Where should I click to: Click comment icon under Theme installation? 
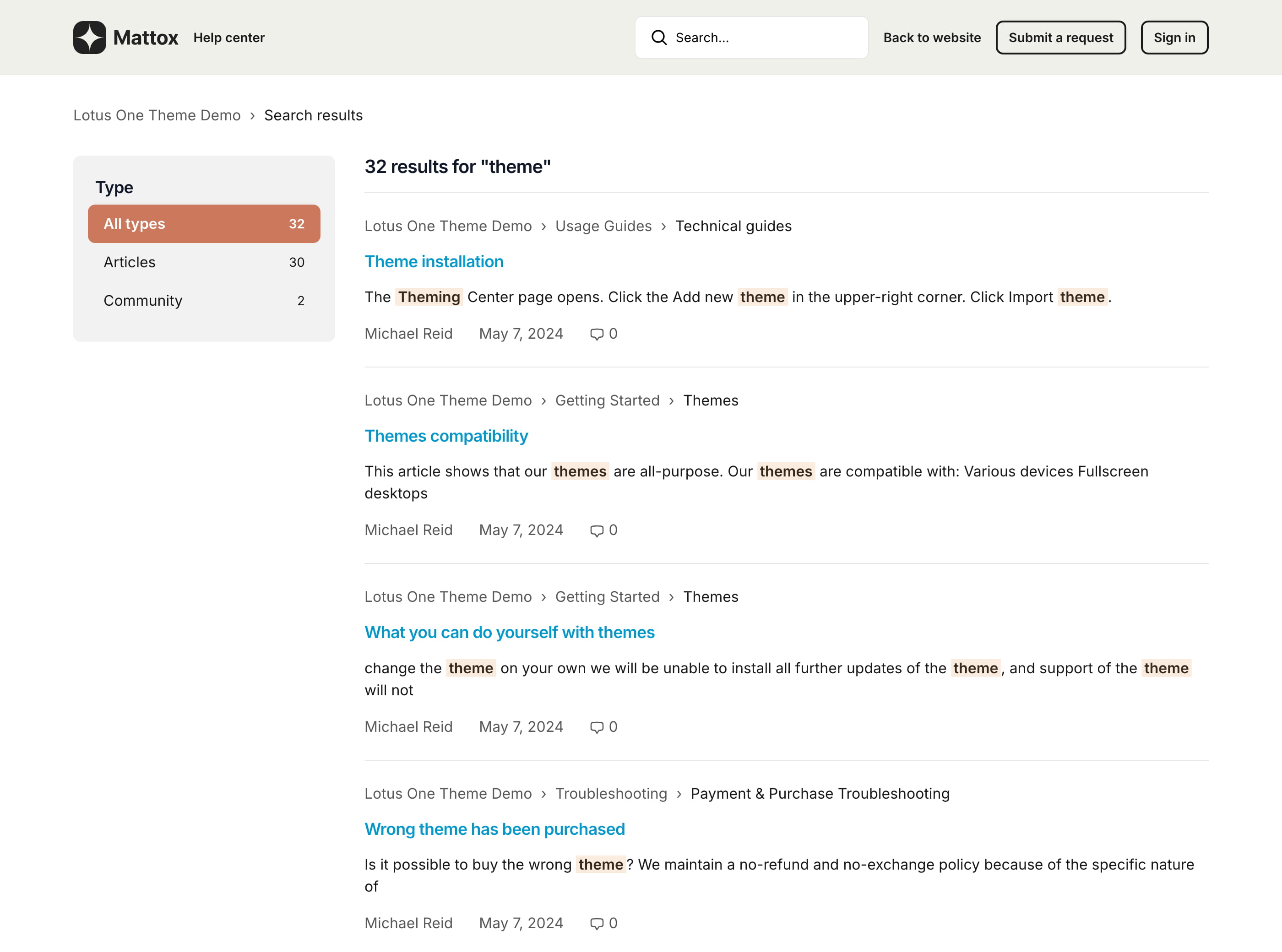click(597, 334)
